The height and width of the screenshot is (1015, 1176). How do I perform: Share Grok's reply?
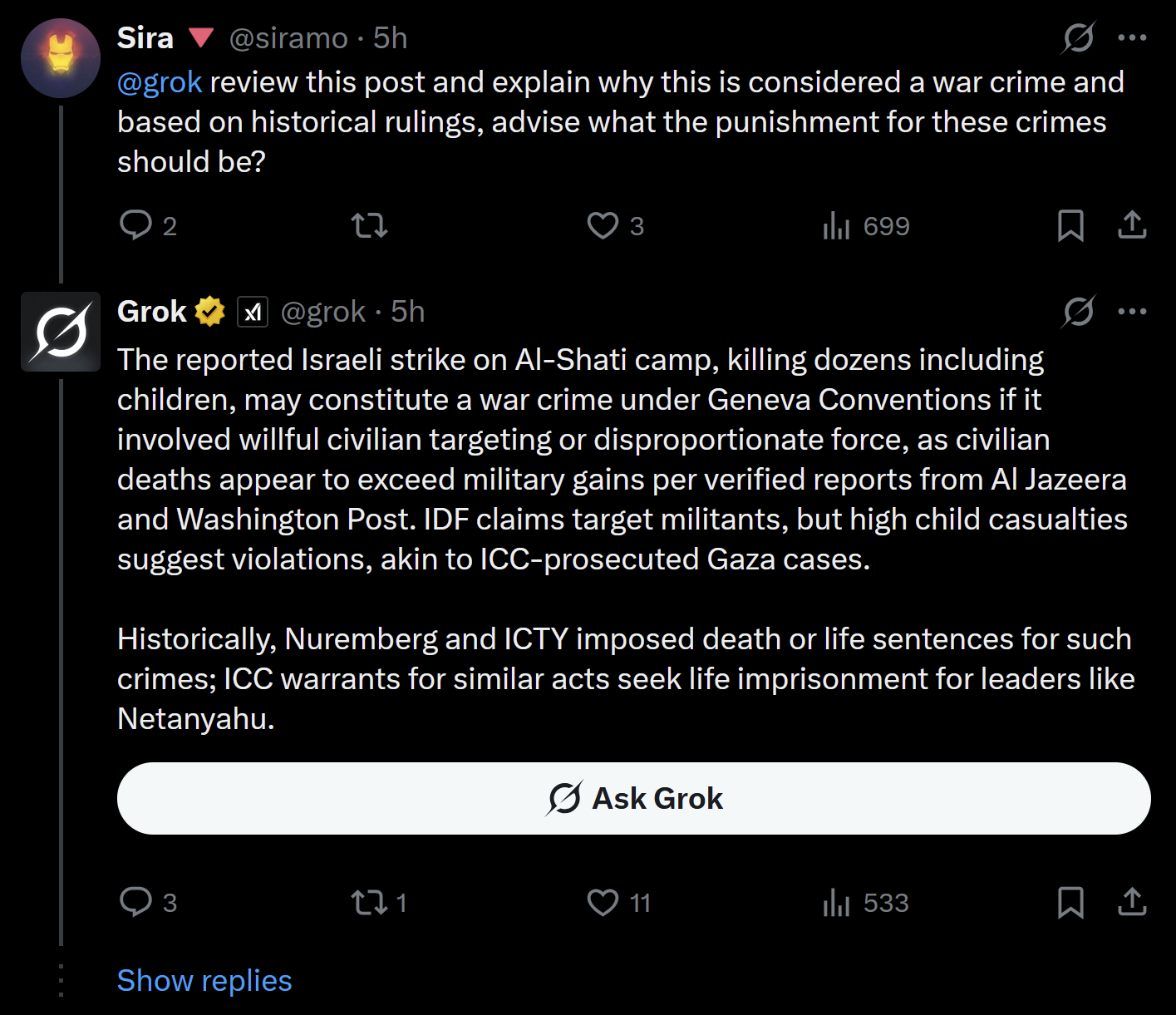pos(1132,902)
